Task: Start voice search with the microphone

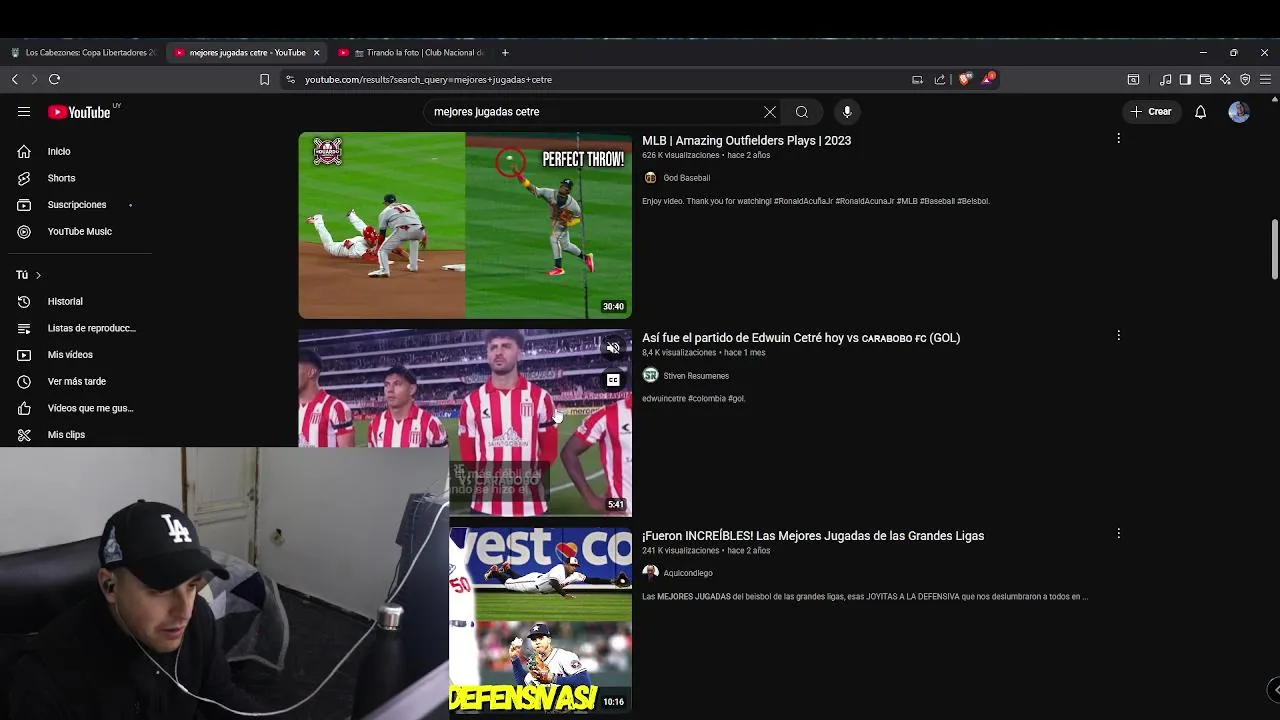Action: [847, 112]
